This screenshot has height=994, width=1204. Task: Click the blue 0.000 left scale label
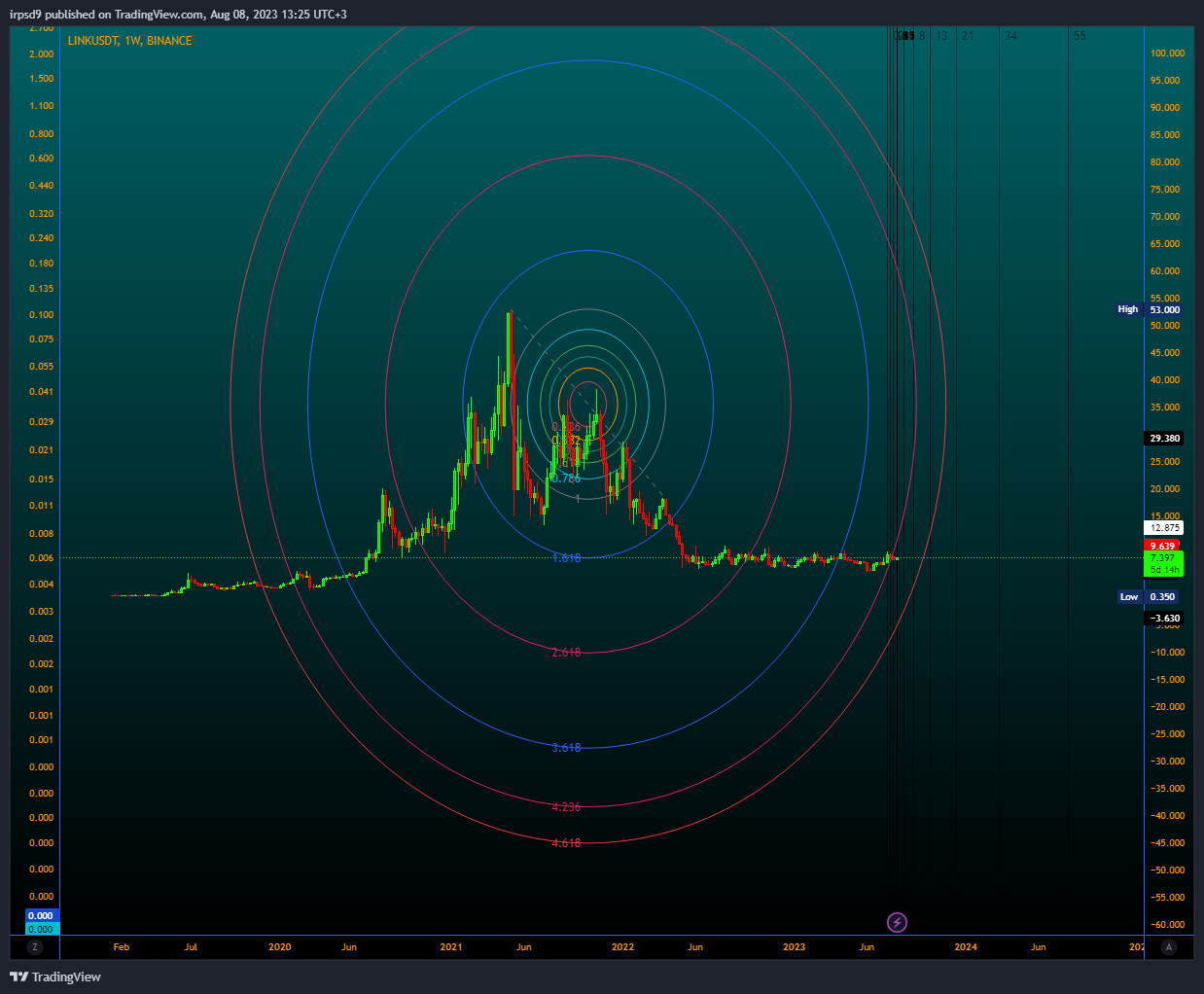coord(41,916)
